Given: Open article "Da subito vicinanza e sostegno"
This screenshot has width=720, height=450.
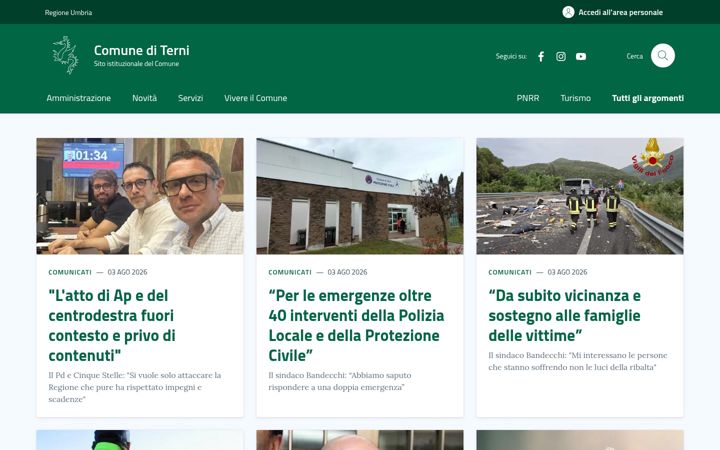Looking at the screenshot, I should [564, 315].
